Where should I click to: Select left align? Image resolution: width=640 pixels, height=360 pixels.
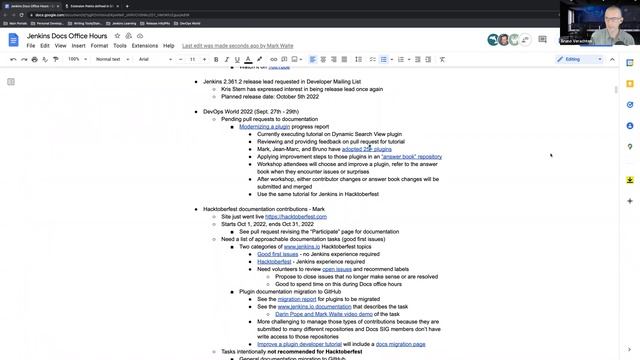tap(313, 60)
